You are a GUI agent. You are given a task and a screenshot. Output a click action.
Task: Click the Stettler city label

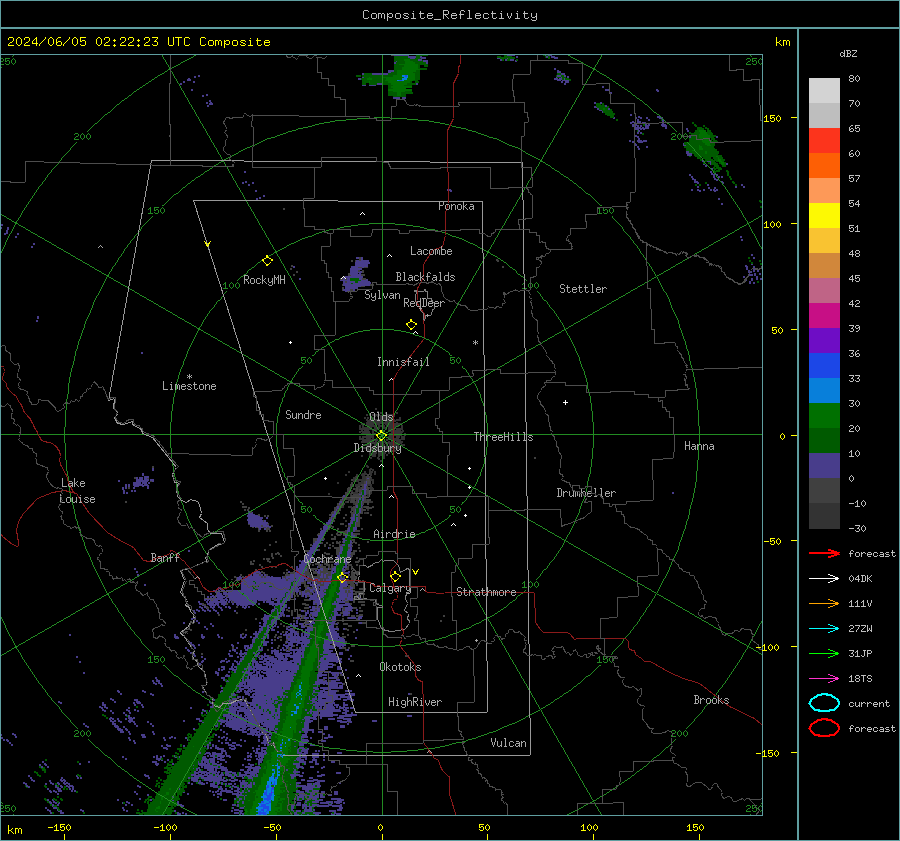(x=583, y=289)
